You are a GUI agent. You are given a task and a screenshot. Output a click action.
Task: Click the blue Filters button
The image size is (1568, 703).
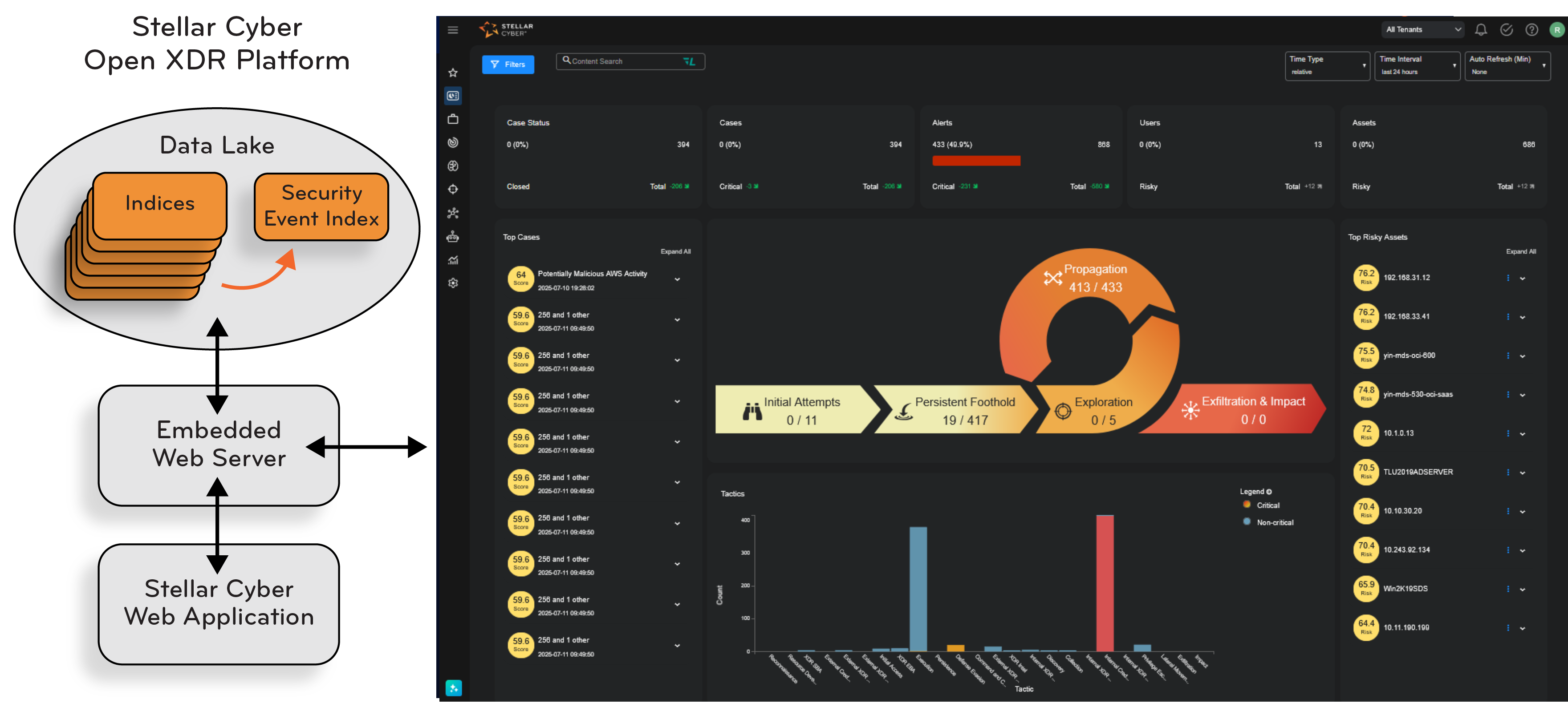pyautogui.click(x=508, y=65)
